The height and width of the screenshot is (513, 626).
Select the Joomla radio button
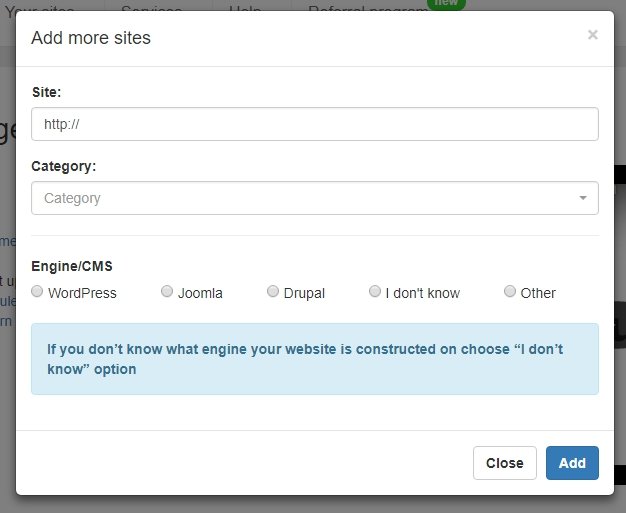click(166, 291)
